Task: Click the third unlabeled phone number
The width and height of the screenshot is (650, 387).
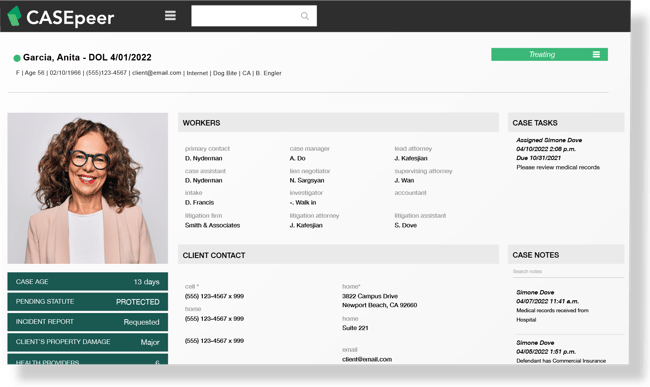Action: [x=214, y=341]
